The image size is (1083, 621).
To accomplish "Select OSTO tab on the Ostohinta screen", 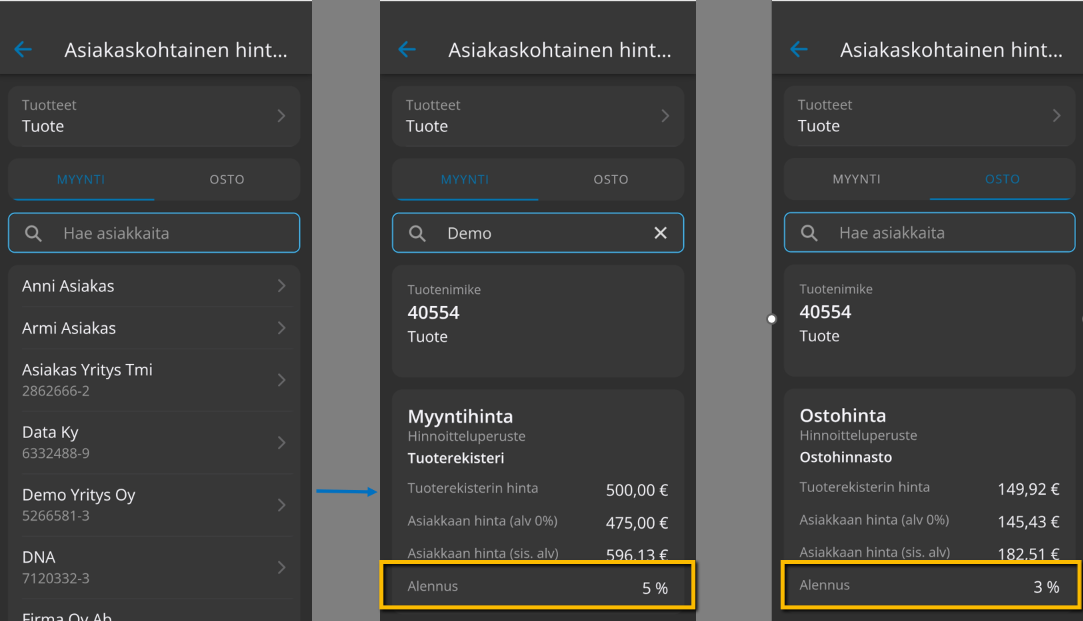I will (x=1002, y=179).
